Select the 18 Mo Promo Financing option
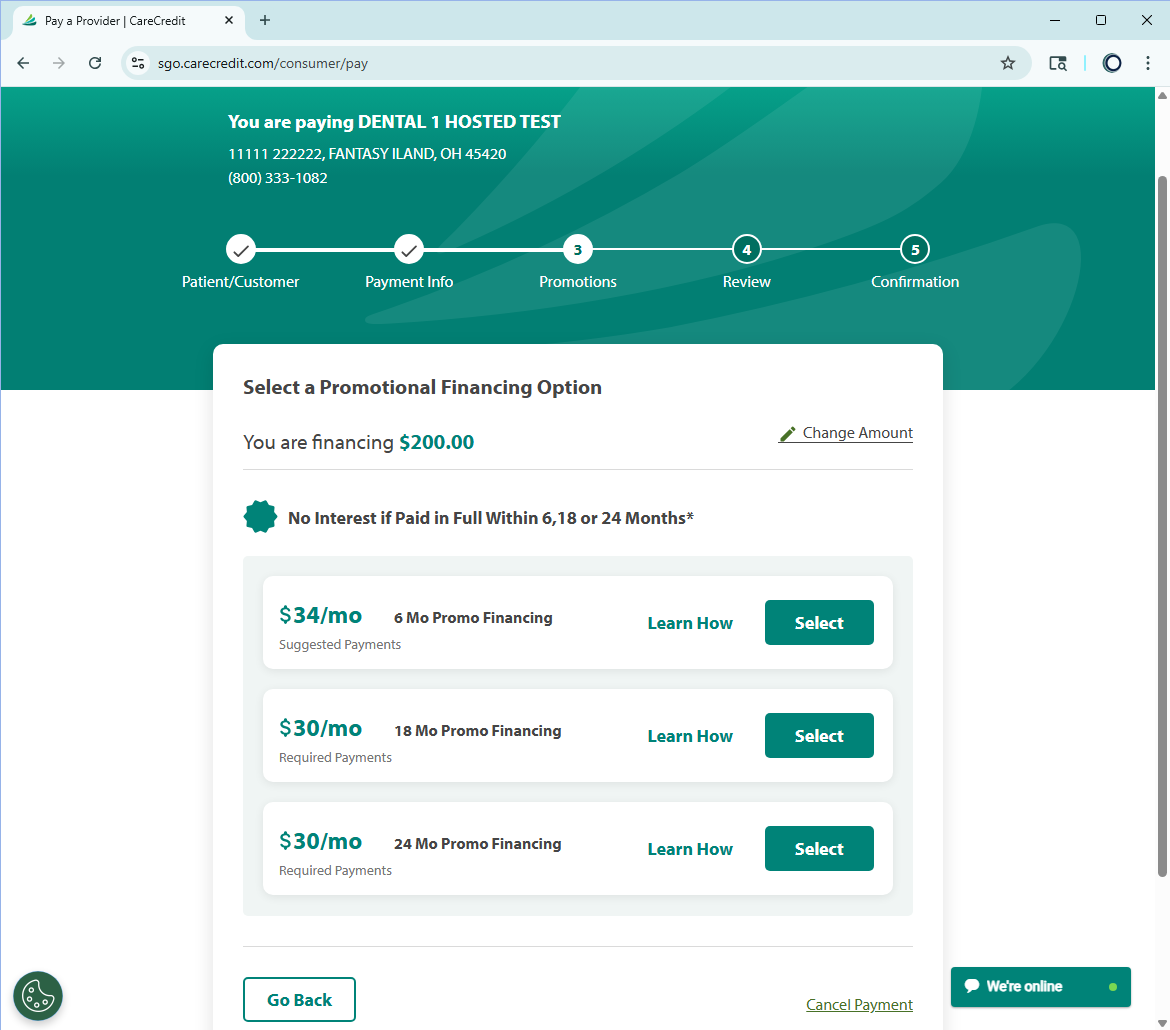Viewport: 1170px width, 1030px height. [x=819, y=736]
